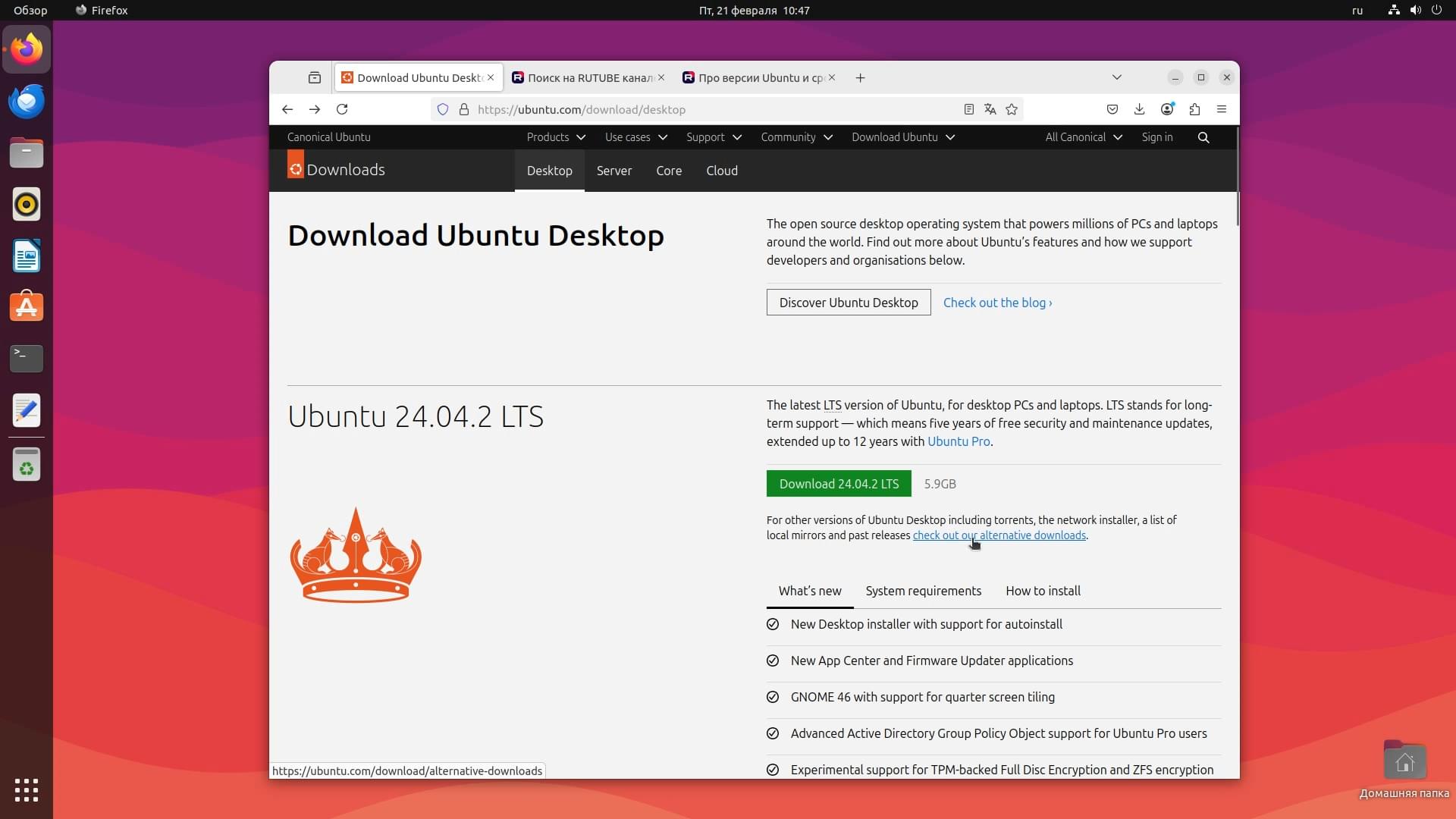Viewport: 1456px width, 819px height.
Task: Show applications grid in dock
Action: pyautogui.click(x=27, y=789)
